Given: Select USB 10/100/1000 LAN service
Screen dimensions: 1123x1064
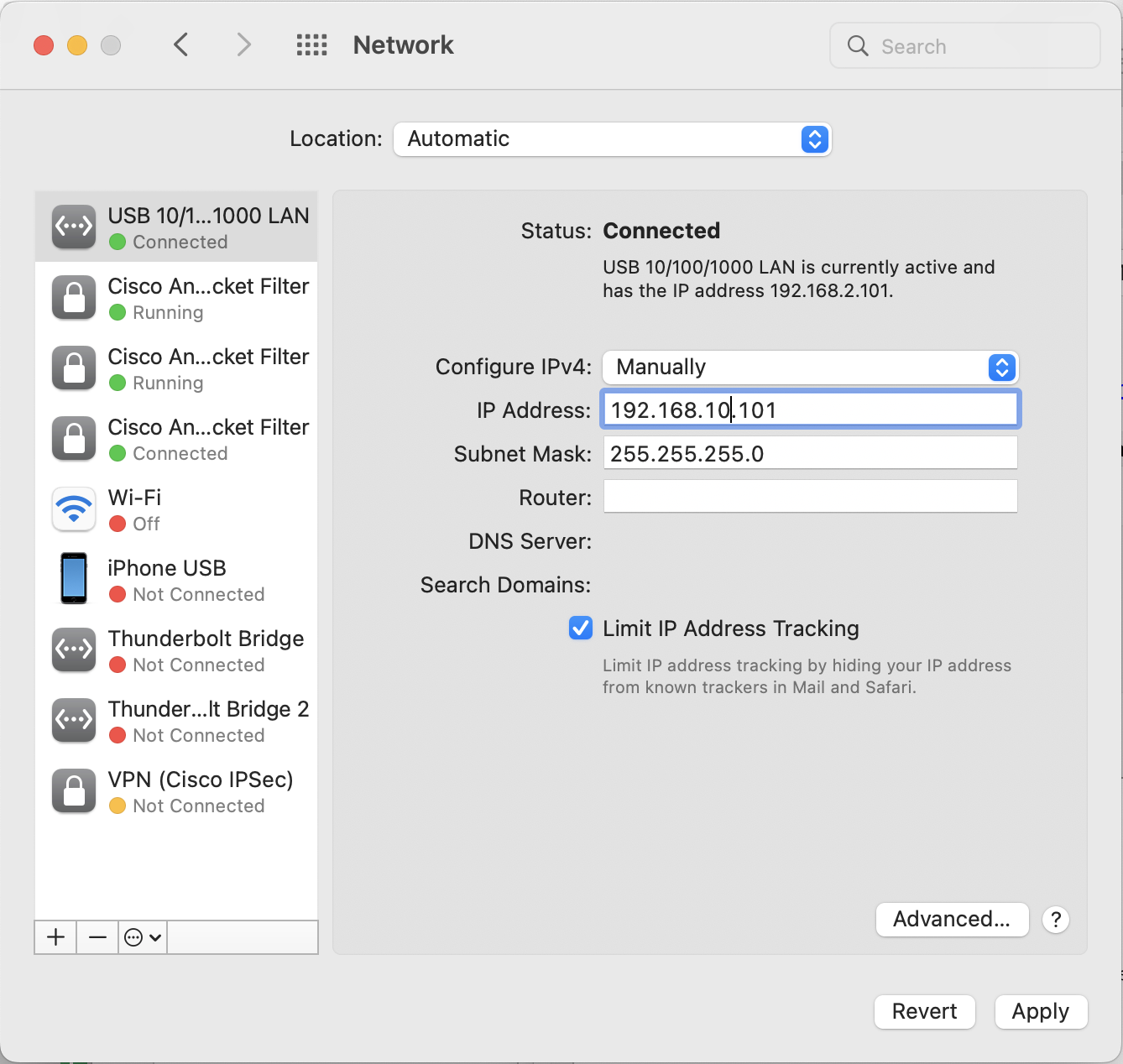Looking at the screenshot, I should 176,227.
